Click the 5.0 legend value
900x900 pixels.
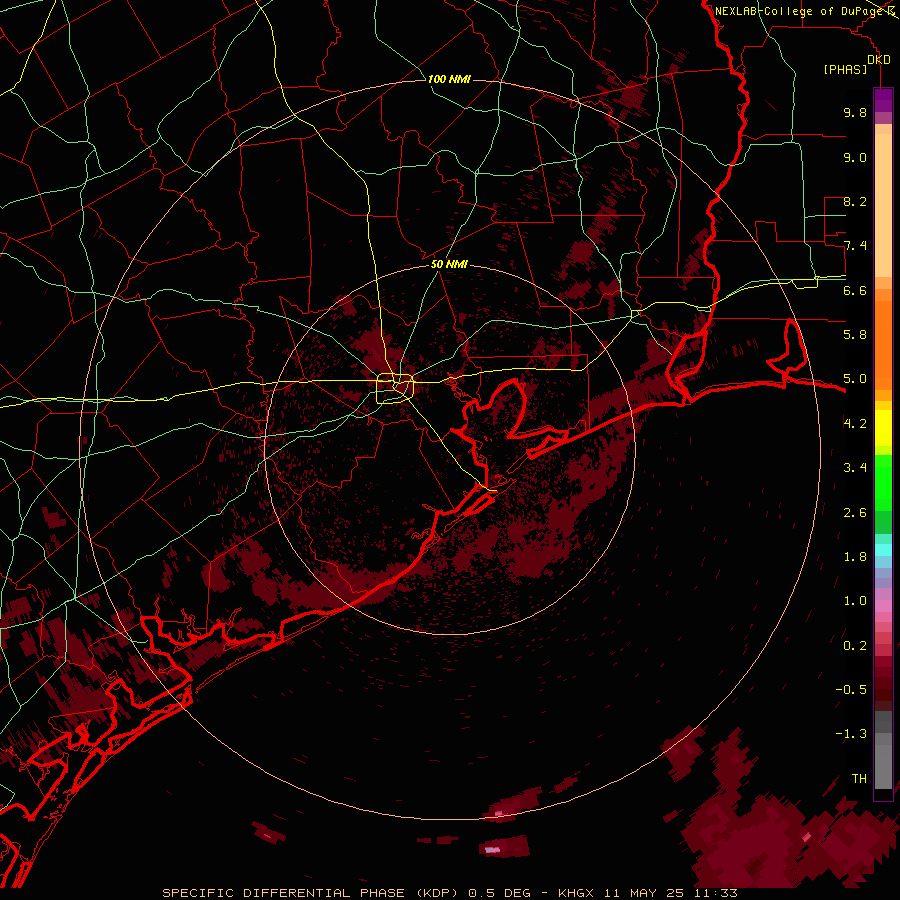tap(855, 379)
